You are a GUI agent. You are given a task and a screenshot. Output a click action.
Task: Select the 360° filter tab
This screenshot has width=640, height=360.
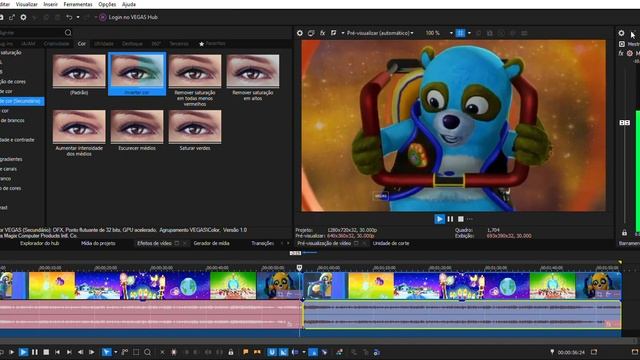pyautogui.click(x=156, y=43)
